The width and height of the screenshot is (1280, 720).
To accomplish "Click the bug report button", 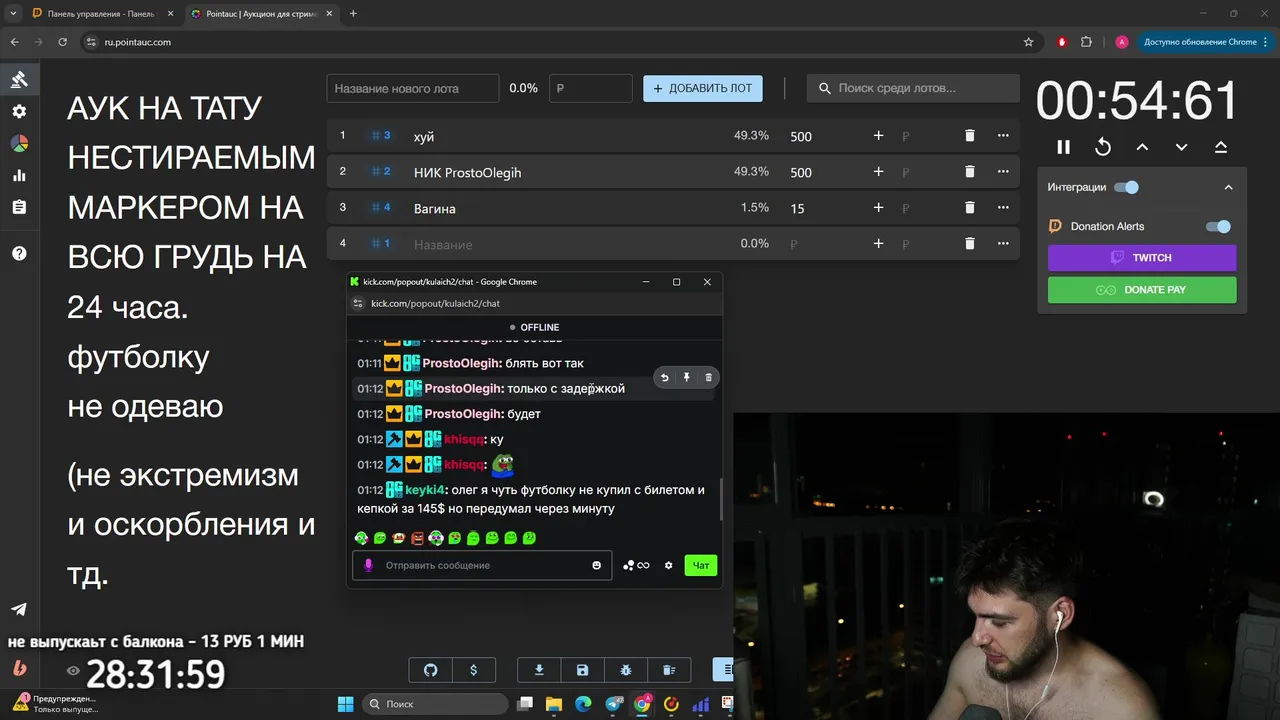I will (x=626, y=670).
